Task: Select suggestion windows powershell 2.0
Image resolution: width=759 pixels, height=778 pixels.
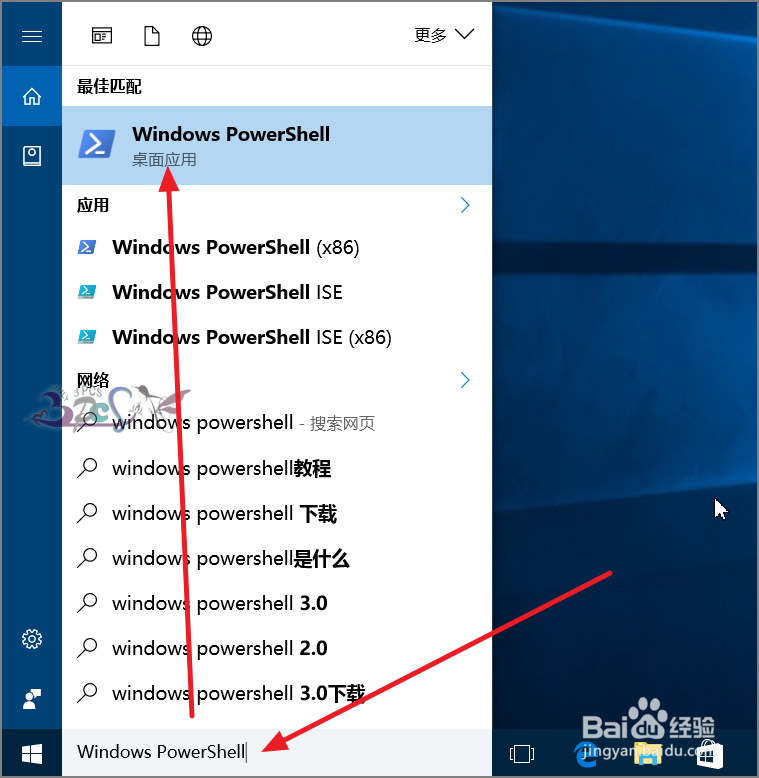Action: pyautogui.click(x=277, y=648)
